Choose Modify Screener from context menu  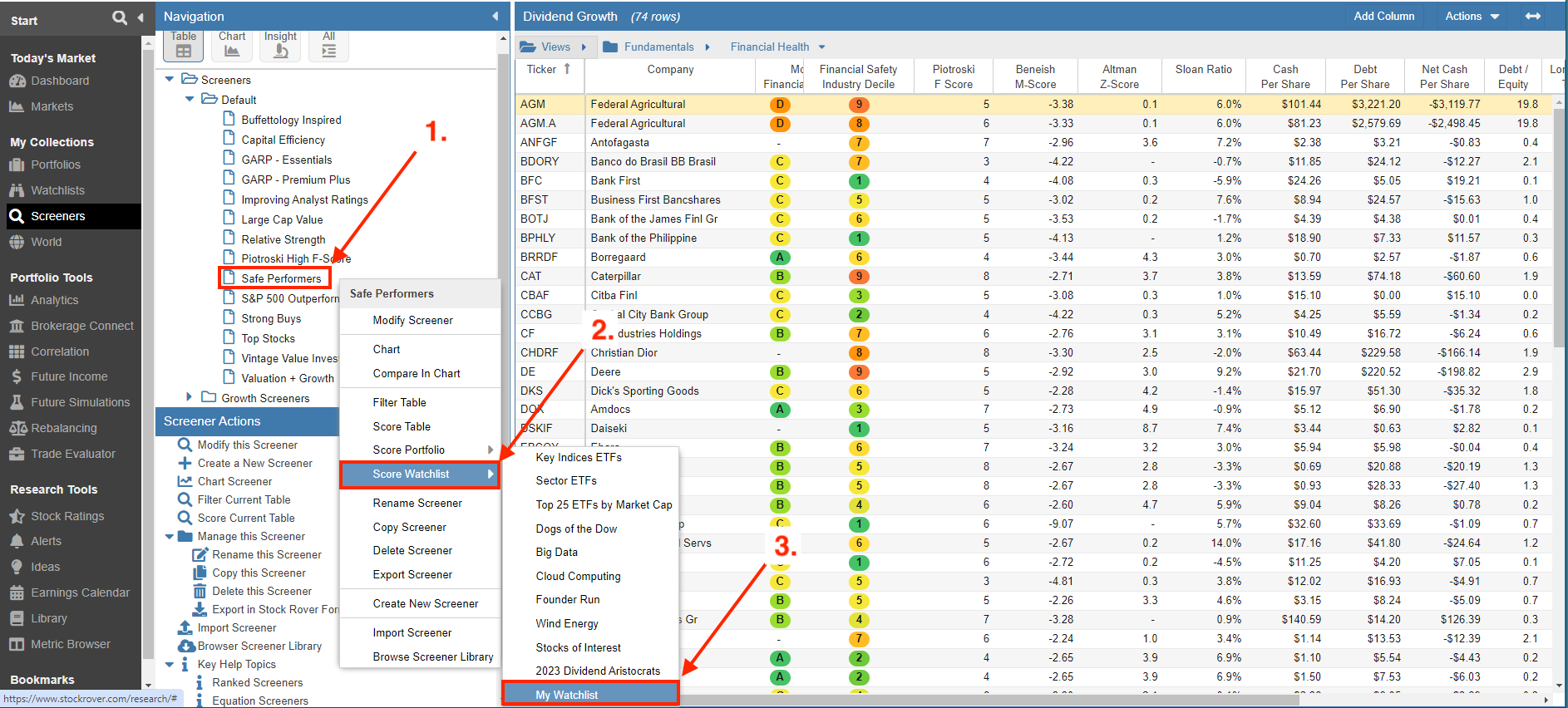click(x=413, y=320)
